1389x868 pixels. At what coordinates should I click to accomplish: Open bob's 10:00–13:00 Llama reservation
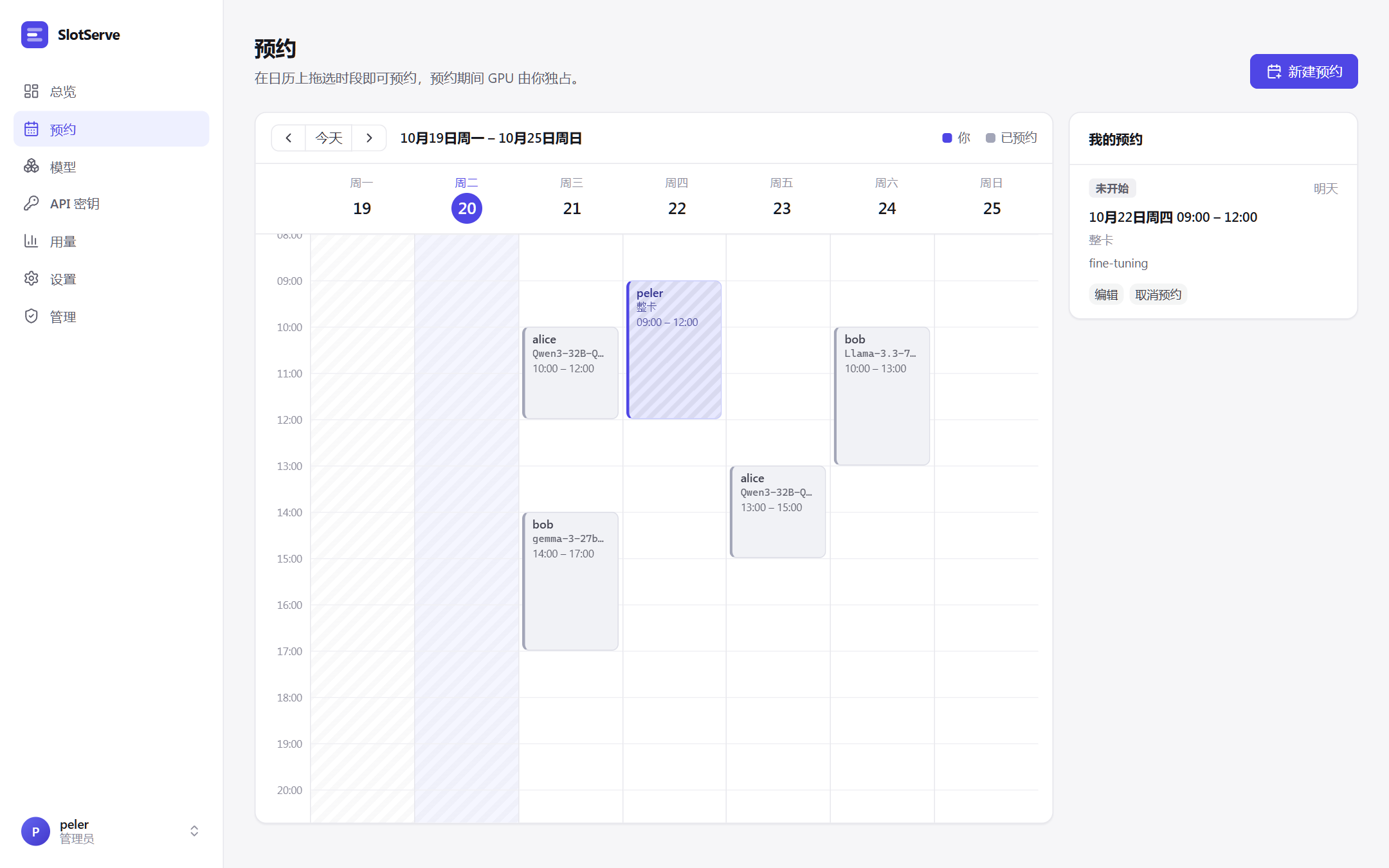tap(882, 396)
